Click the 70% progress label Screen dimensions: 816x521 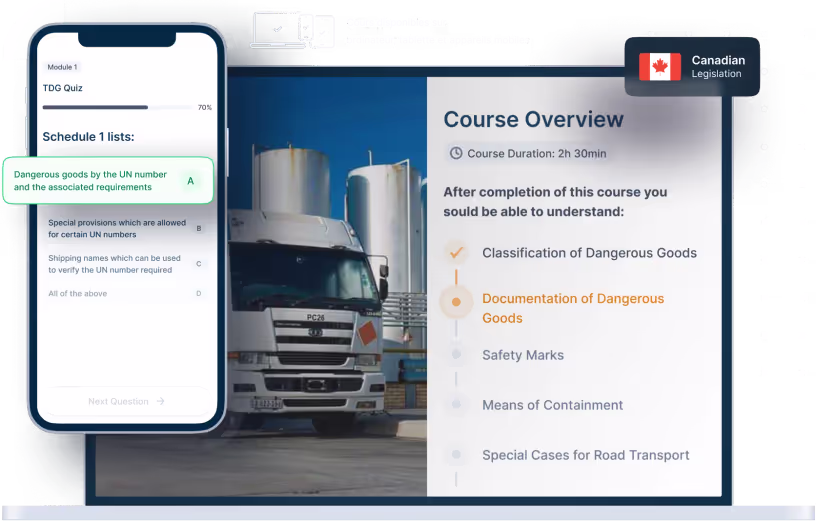(x=205, y=108)
